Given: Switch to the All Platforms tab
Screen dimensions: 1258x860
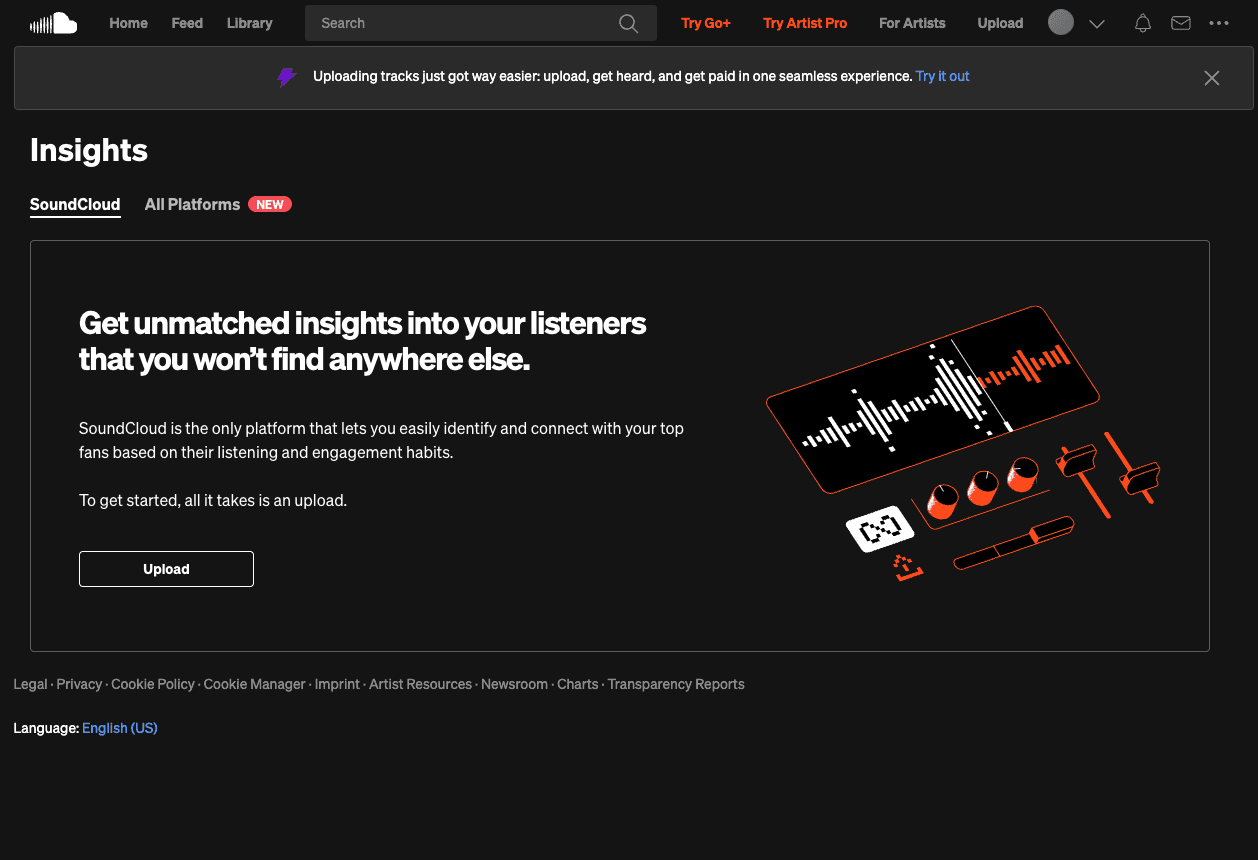Looking at the screenshot, I should tap(192, 204).
